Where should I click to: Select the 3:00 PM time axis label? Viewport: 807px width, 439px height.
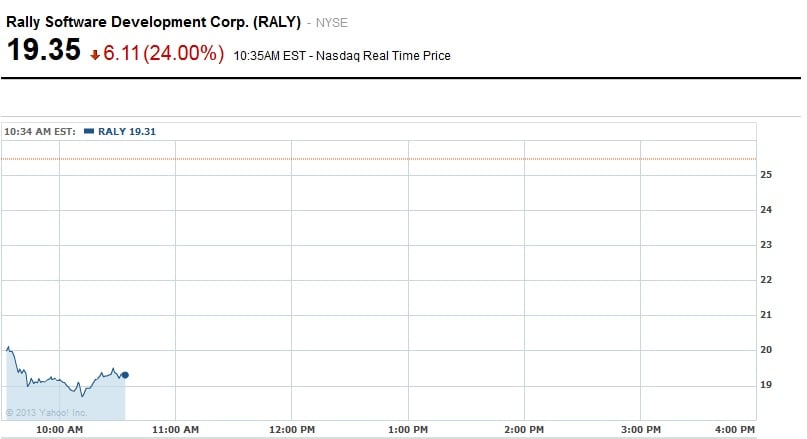pyautogui.click(x=641, y=429)
